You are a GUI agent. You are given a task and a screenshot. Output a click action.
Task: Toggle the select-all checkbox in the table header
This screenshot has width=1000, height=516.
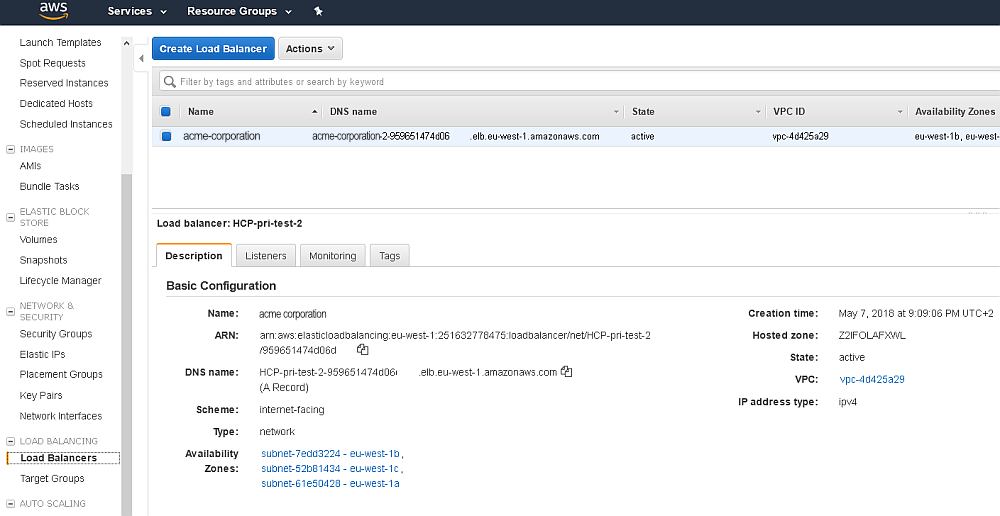[166, 112]
